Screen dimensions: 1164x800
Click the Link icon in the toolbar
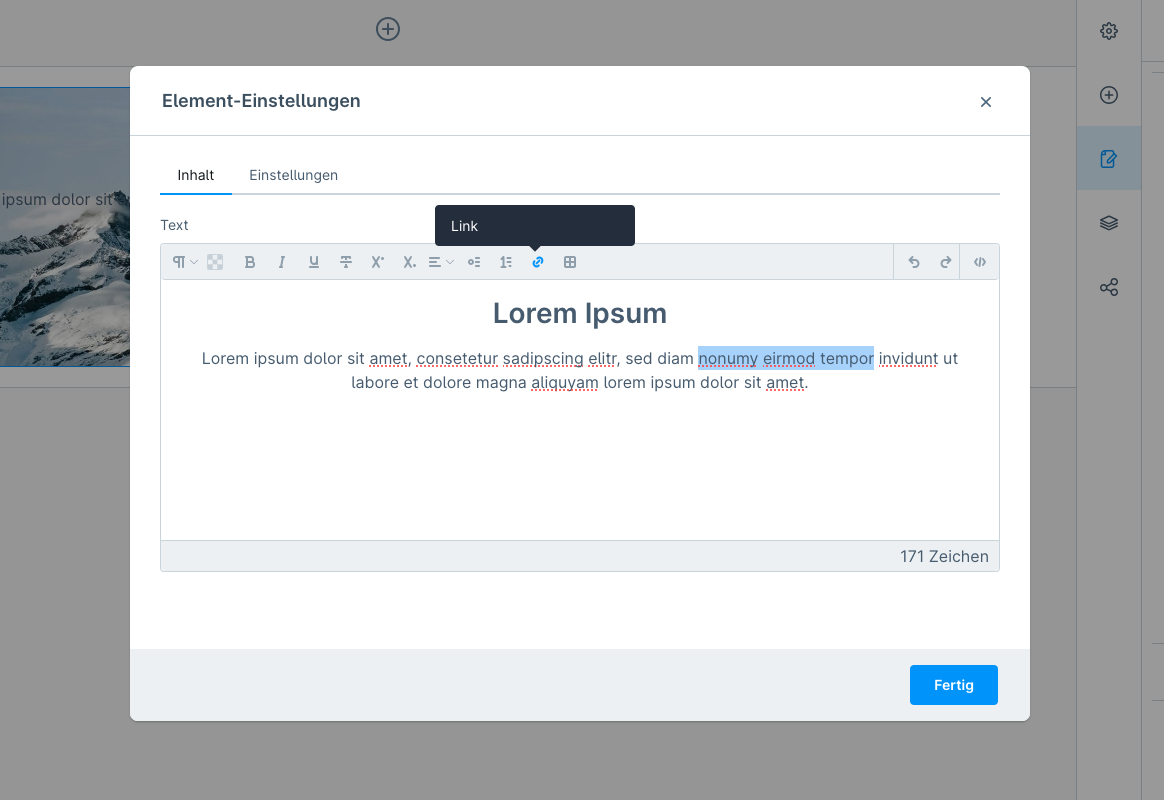pos(538,262)
